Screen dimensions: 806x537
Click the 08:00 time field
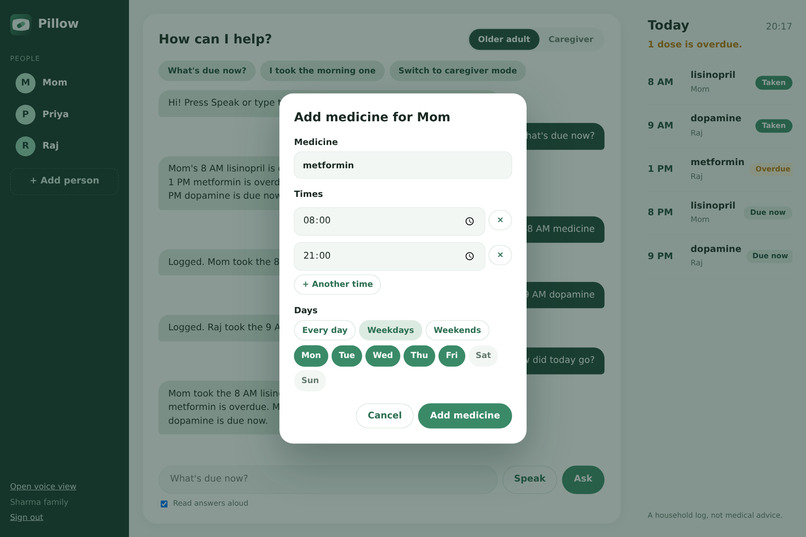pos(389,221)
